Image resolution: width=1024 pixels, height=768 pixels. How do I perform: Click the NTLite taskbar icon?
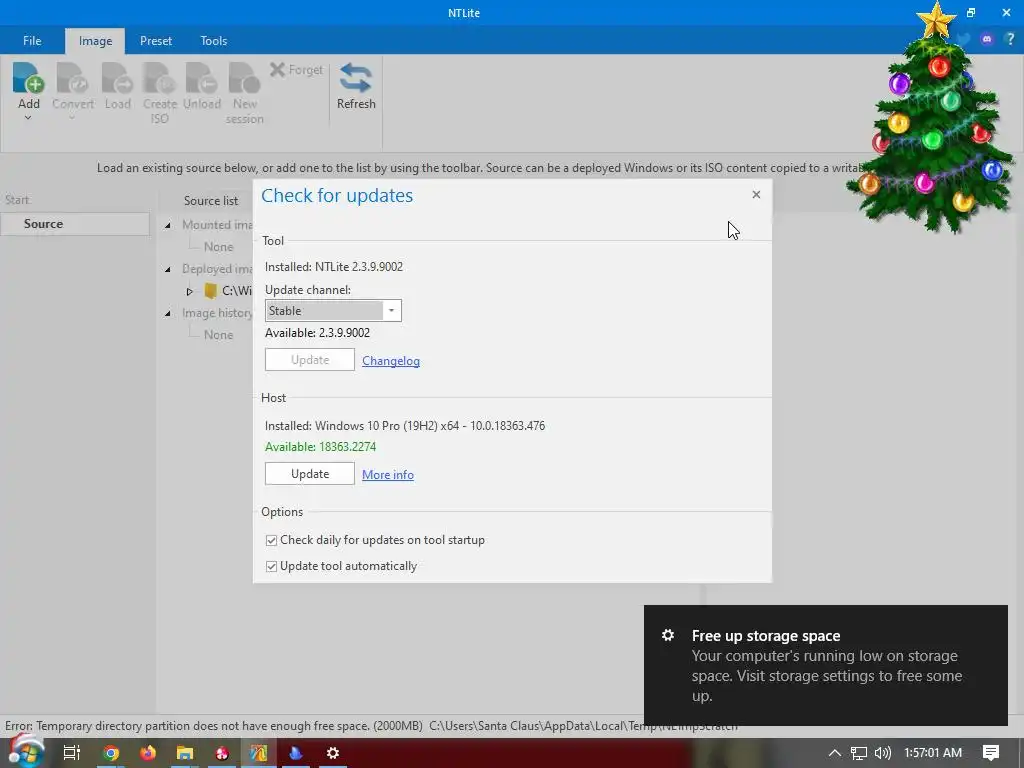259,753
